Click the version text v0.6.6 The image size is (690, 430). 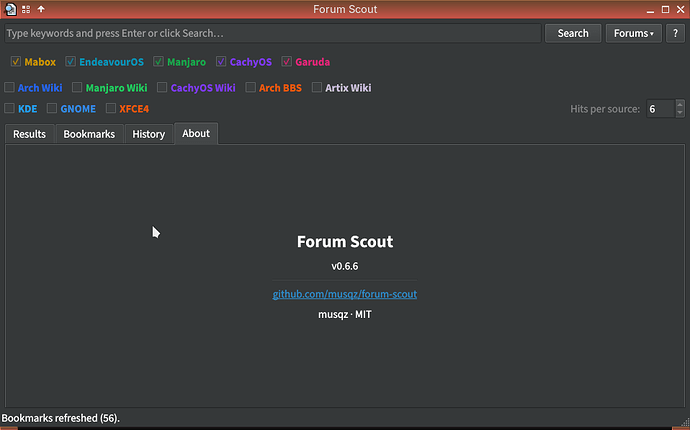(345, 266)
